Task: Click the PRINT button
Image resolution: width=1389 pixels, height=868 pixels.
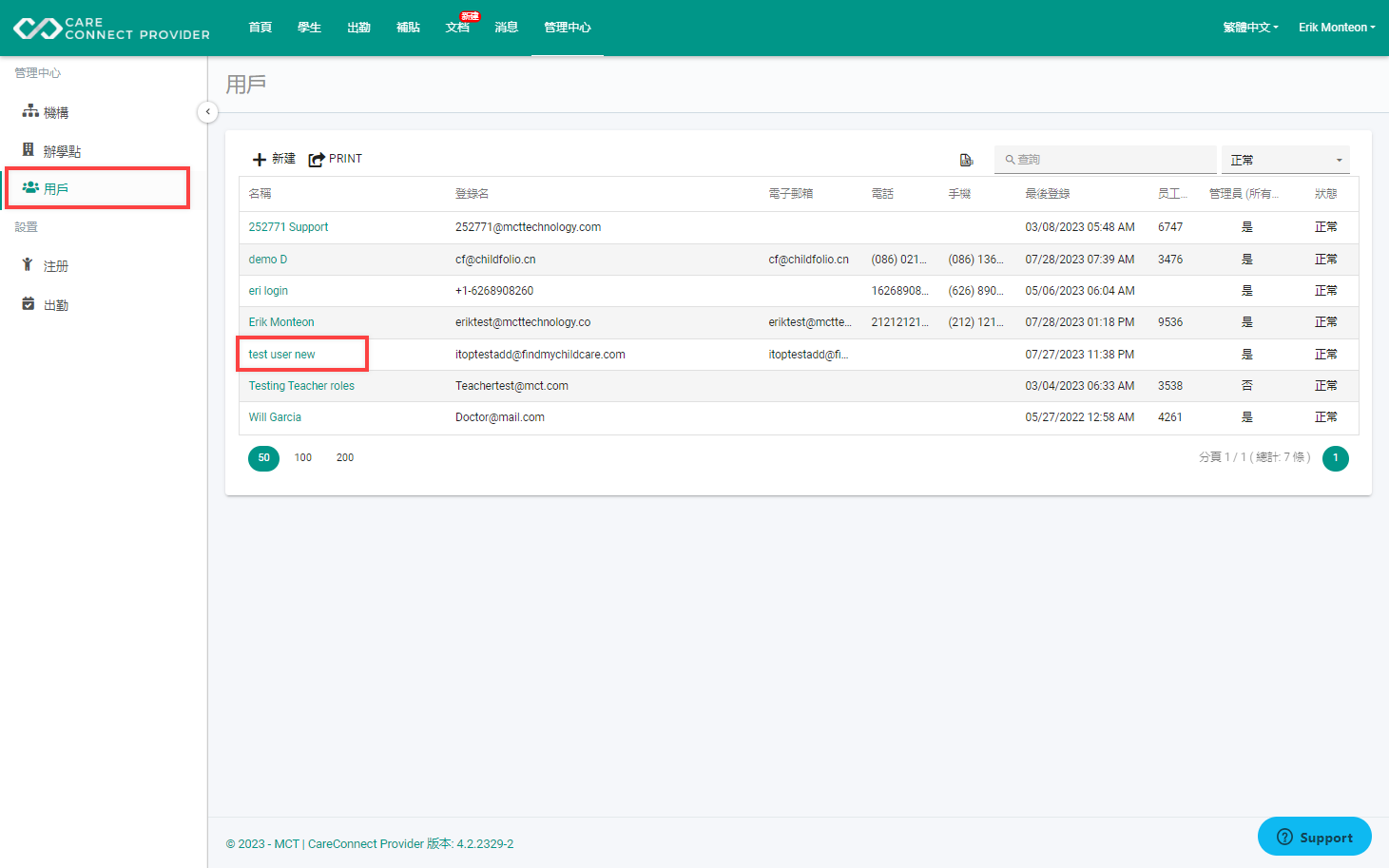Action: 335,159
